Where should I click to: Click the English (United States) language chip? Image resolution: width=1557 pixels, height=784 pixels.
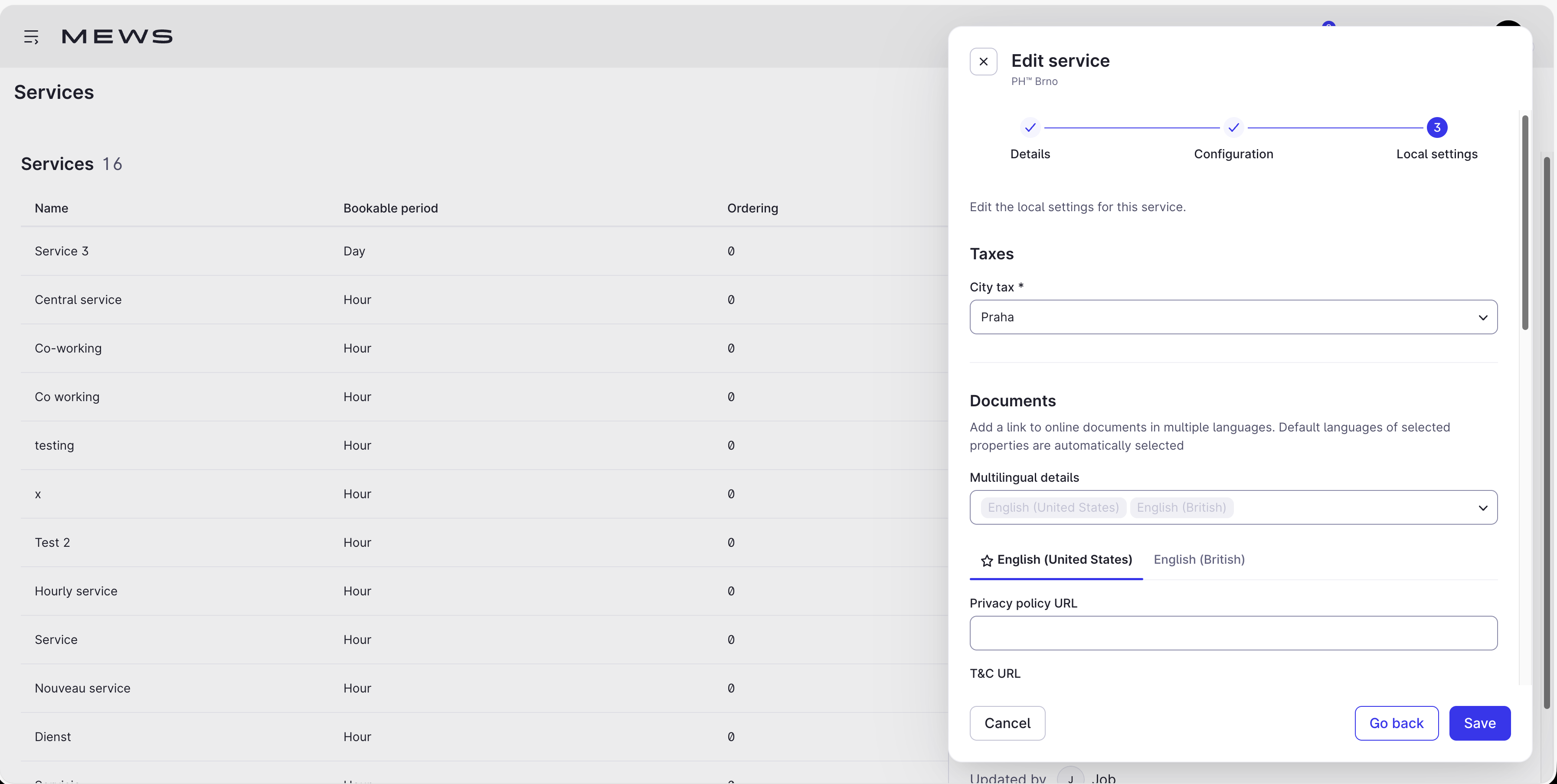(x=1053, y=507)
